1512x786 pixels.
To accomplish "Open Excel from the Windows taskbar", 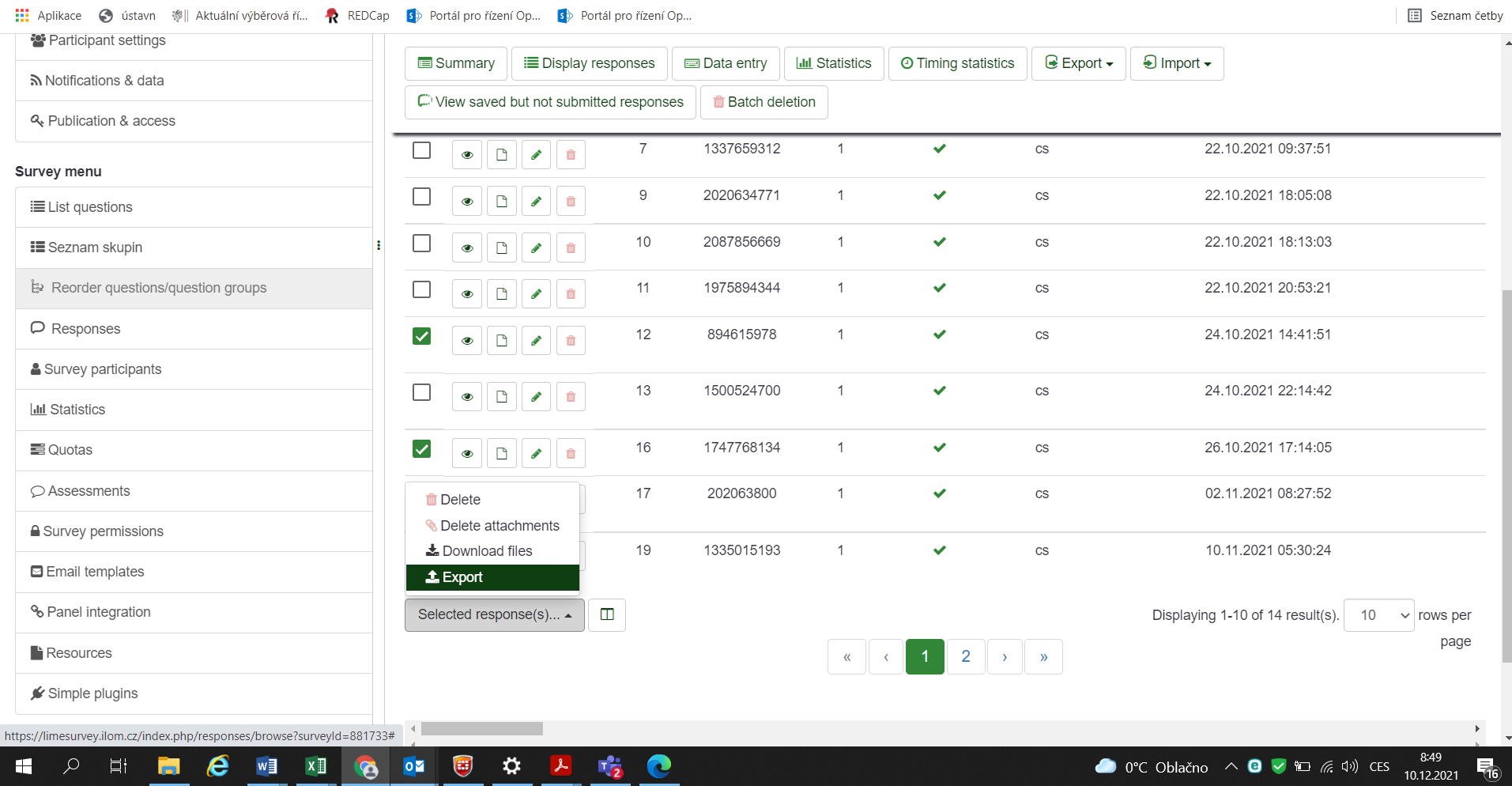I will [x=315, y=766].
